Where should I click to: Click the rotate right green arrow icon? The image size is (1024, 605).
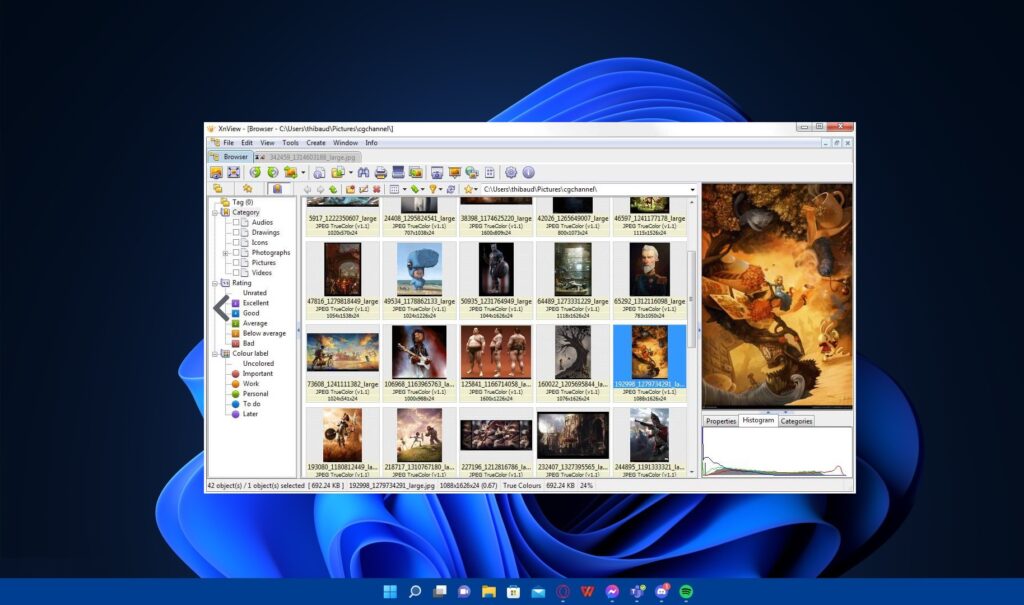[273, 172]
